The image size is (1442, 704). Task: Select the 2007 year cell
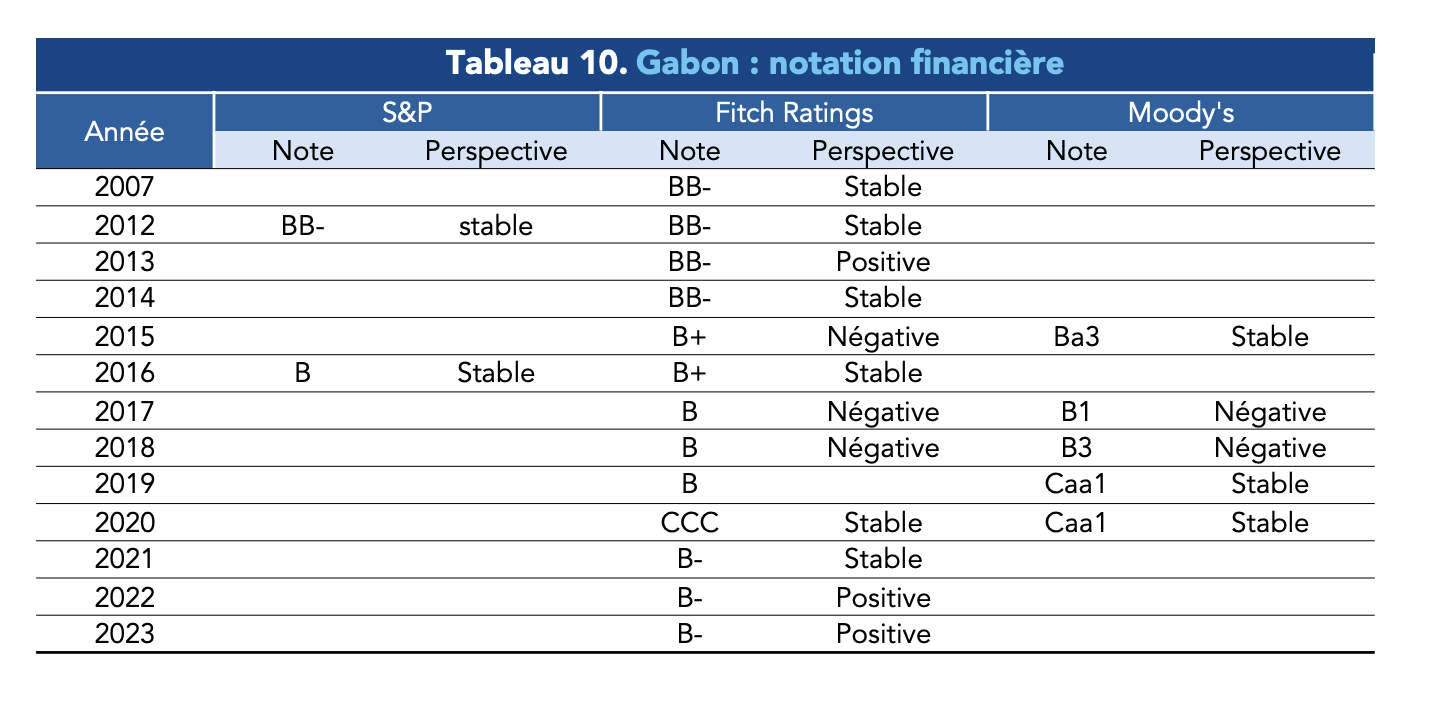coord(125,187)
